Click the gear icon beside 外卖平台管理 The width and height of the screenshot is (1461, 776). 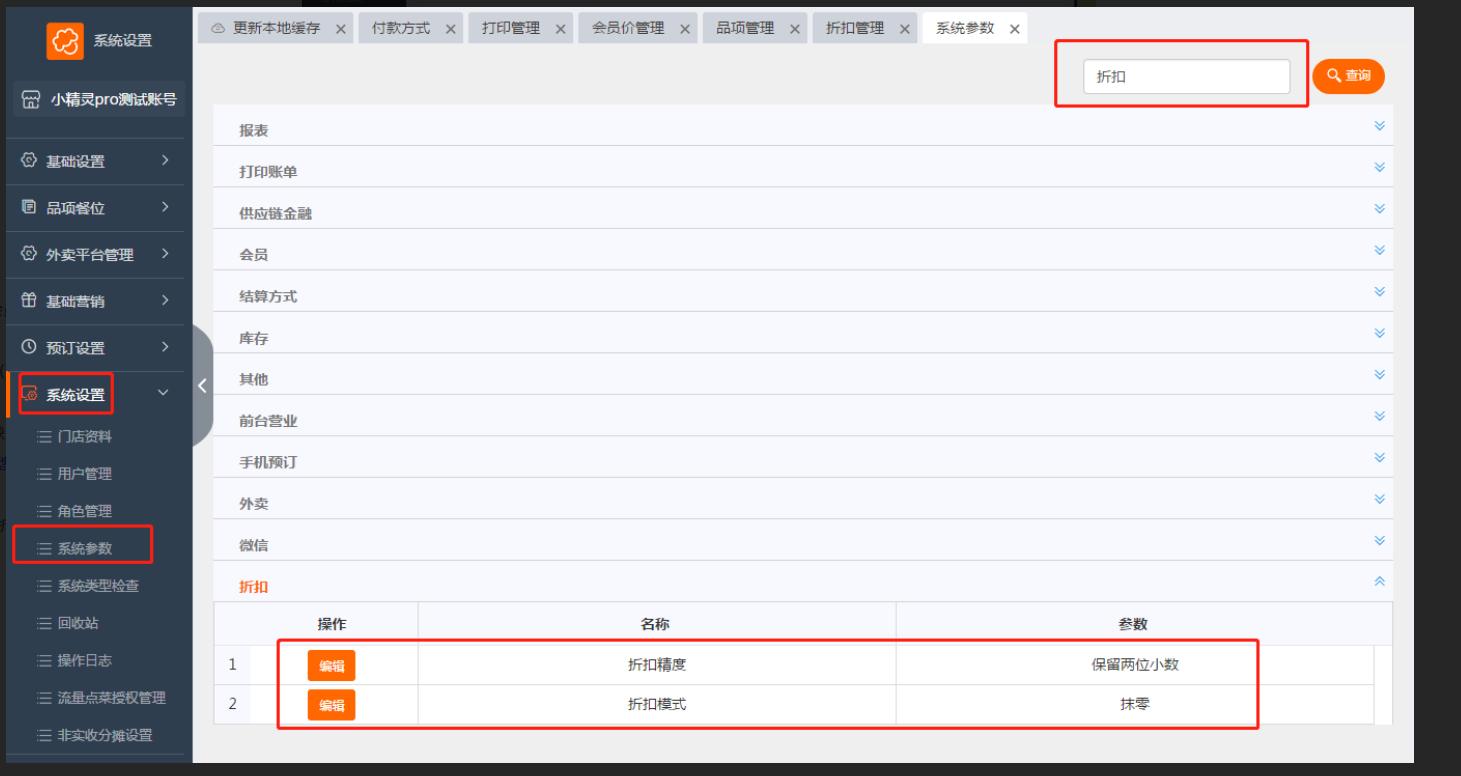click(27, 254)
